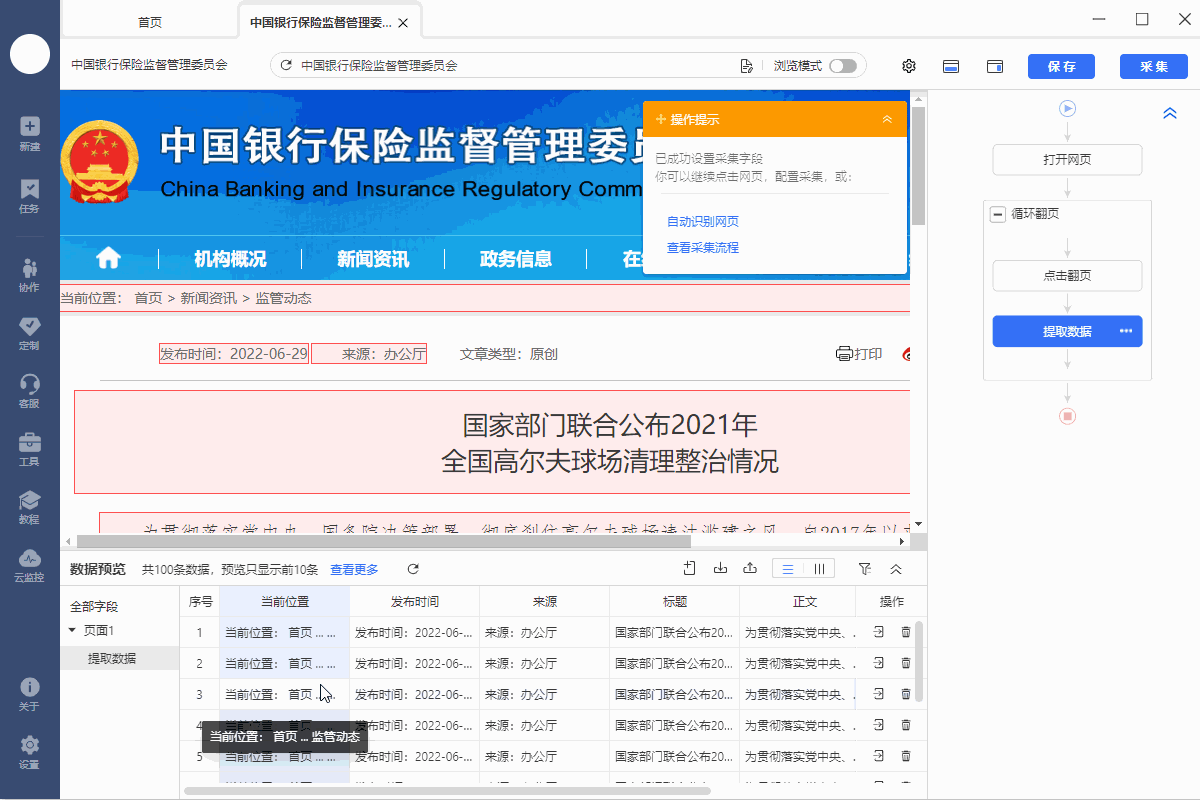Collapse the workflow panel double chevron
The height and width of the screenshot is (800, 1200).
[x=1170, y=113]
